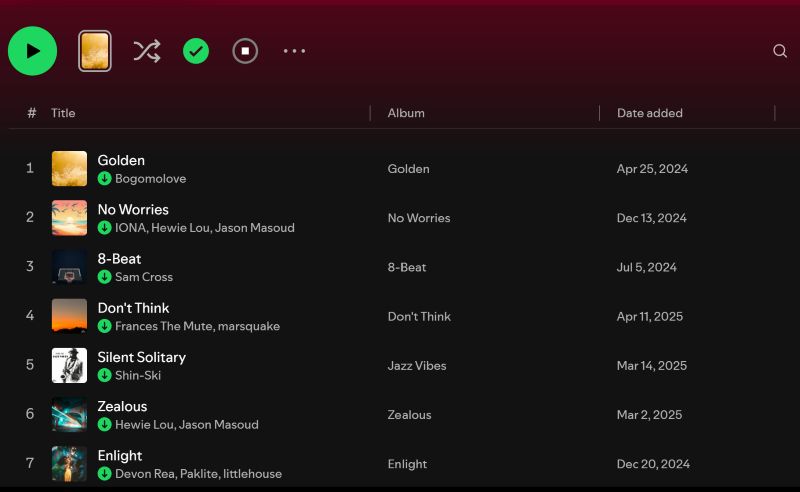Screen dimensions: 800x492
Task: Click the No Worries track cover
Action: [69, 218]
